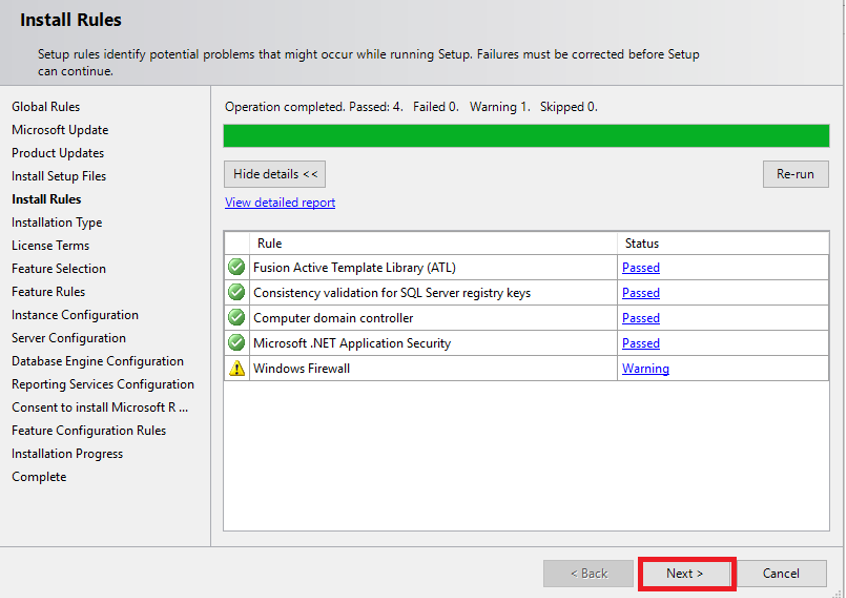Click the Status column header
The image size is (846, 598).
(642, 243)
